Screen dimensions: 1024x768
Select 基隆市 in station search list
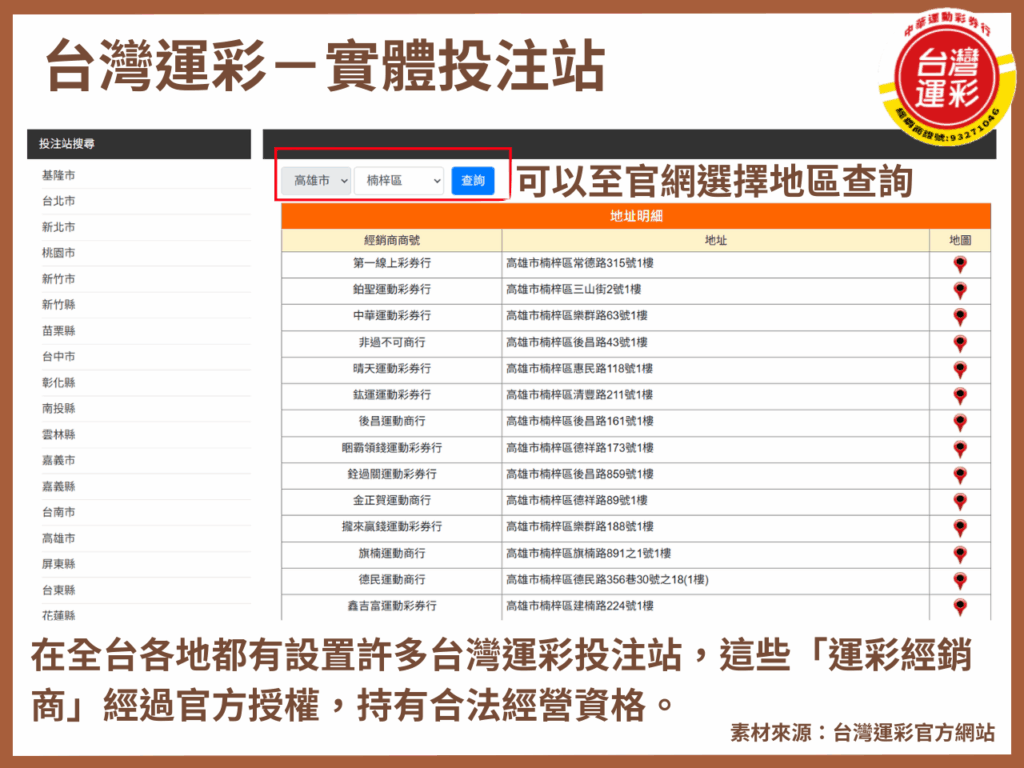(x=59, y=175)
